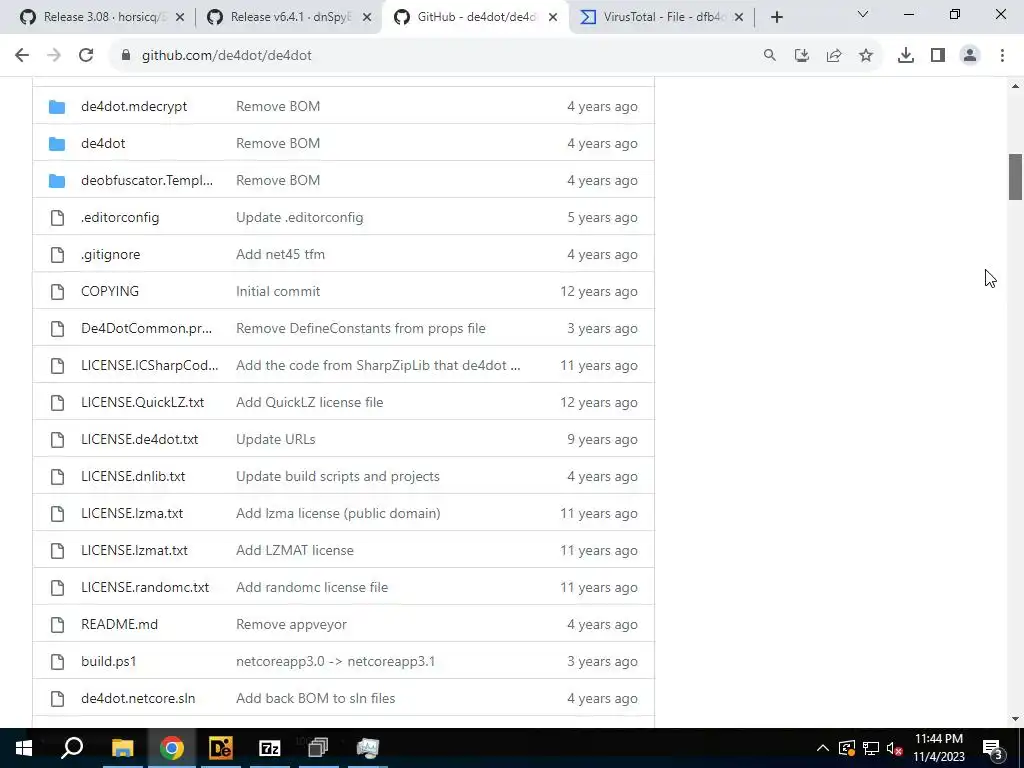The height and width of the screenshot is (768, 1024).
Task: Open LICENSE.dnlib.txt file
Action: 133,477
